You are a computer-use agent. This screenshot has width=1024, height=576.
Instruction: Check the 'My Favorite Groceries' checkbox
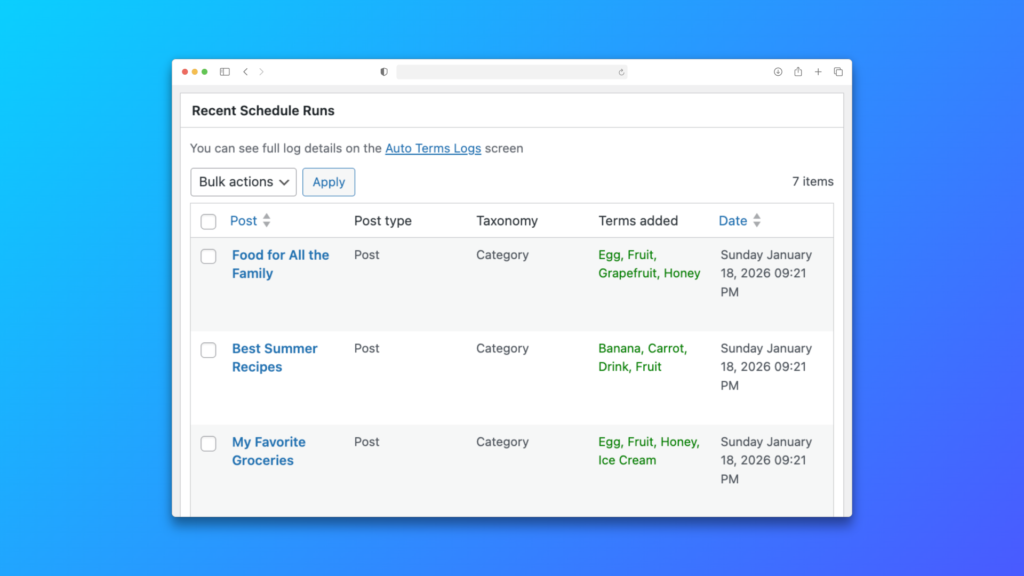pos(208,442)
